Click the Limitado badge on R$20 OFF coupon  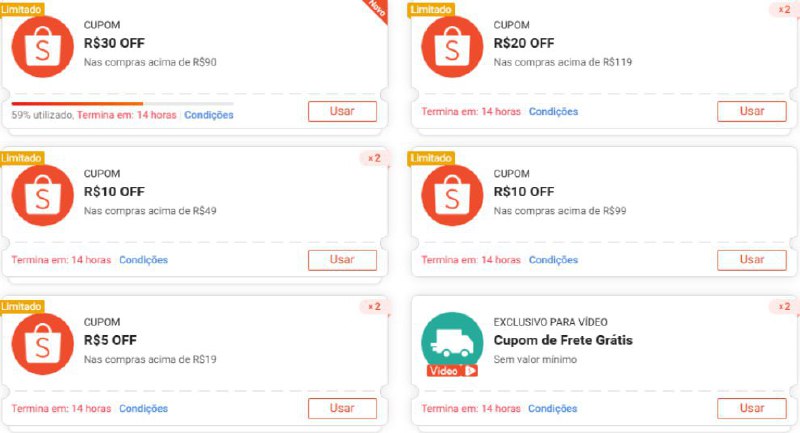(431, 9)
